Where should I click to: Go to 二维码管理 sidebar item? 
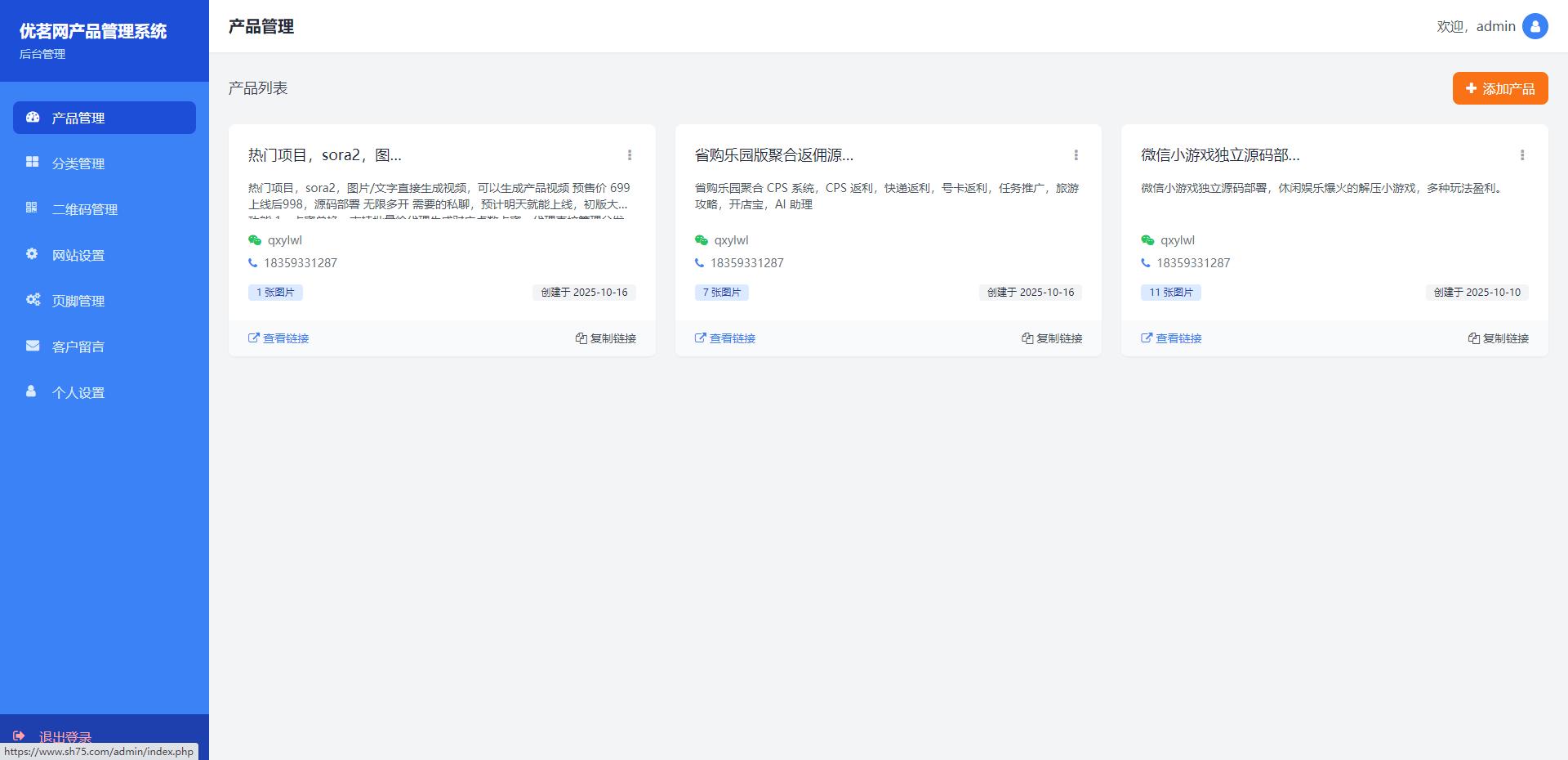point(84,209)
